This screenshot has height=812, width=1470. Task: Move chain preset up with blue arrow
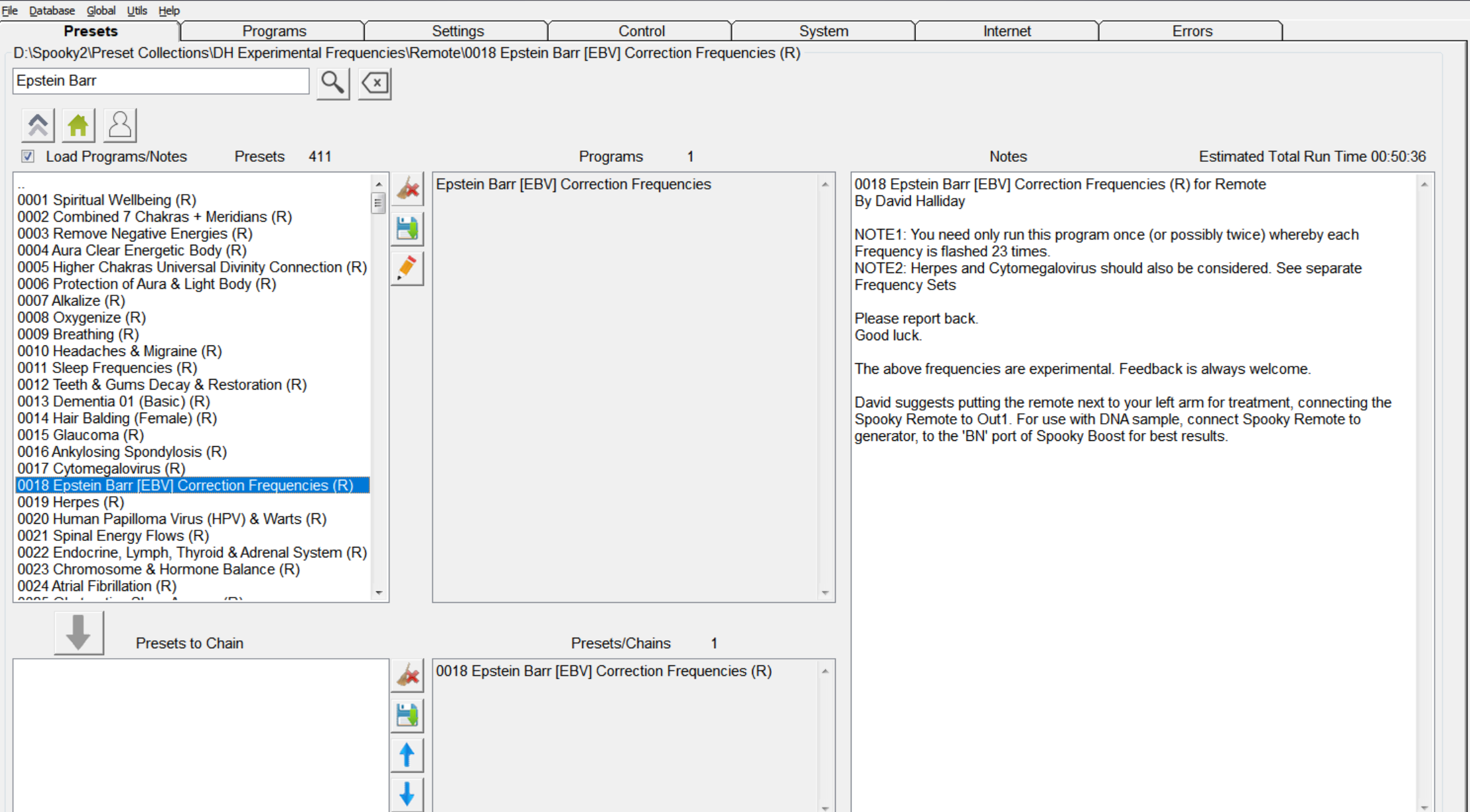point(407,755)
